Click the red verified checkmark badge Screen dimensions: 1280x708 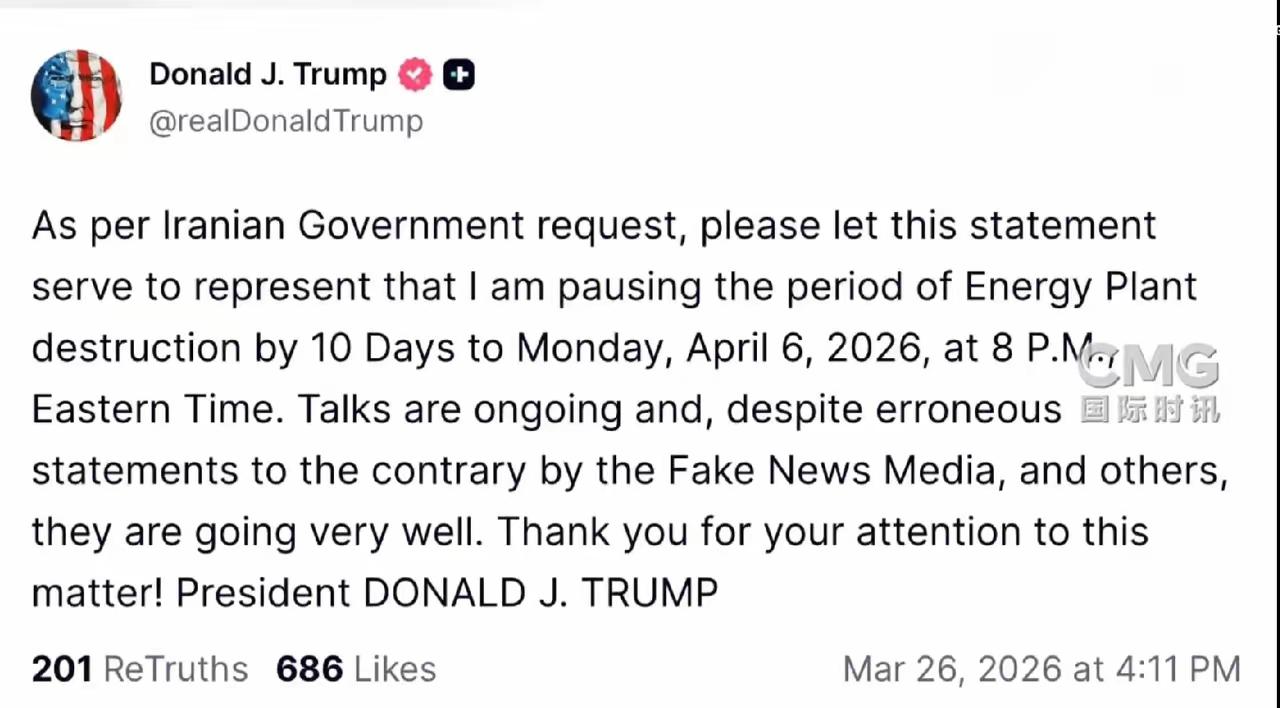tap(415, 75)
